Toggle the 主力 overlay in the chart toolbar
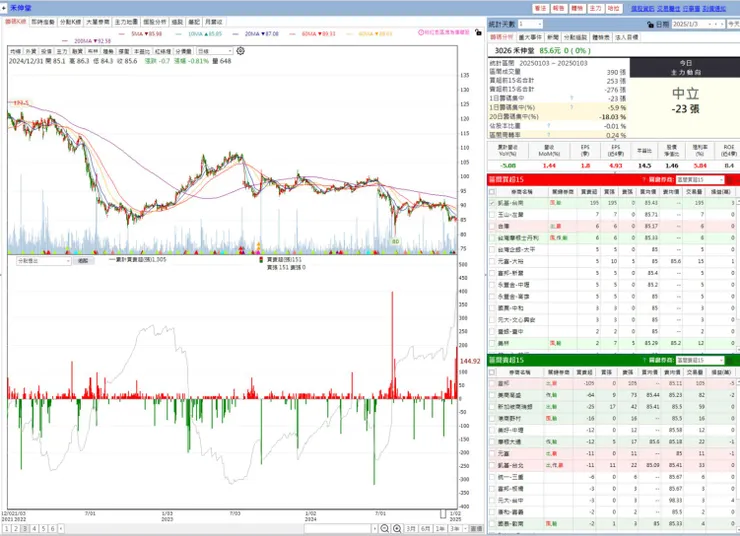 [x=62, y=51]
